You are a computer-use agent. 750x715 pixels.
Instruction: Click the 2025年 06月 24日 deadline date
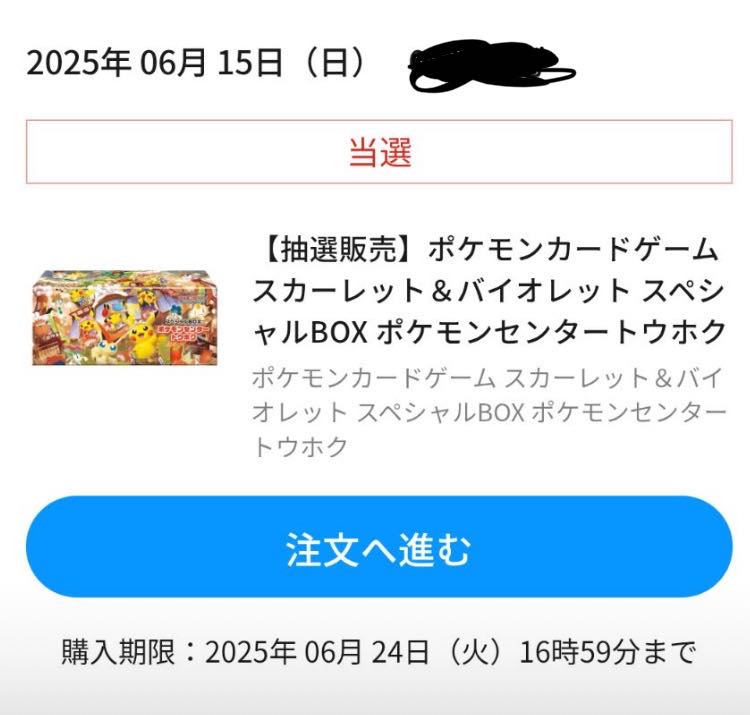tap(317, 651)
